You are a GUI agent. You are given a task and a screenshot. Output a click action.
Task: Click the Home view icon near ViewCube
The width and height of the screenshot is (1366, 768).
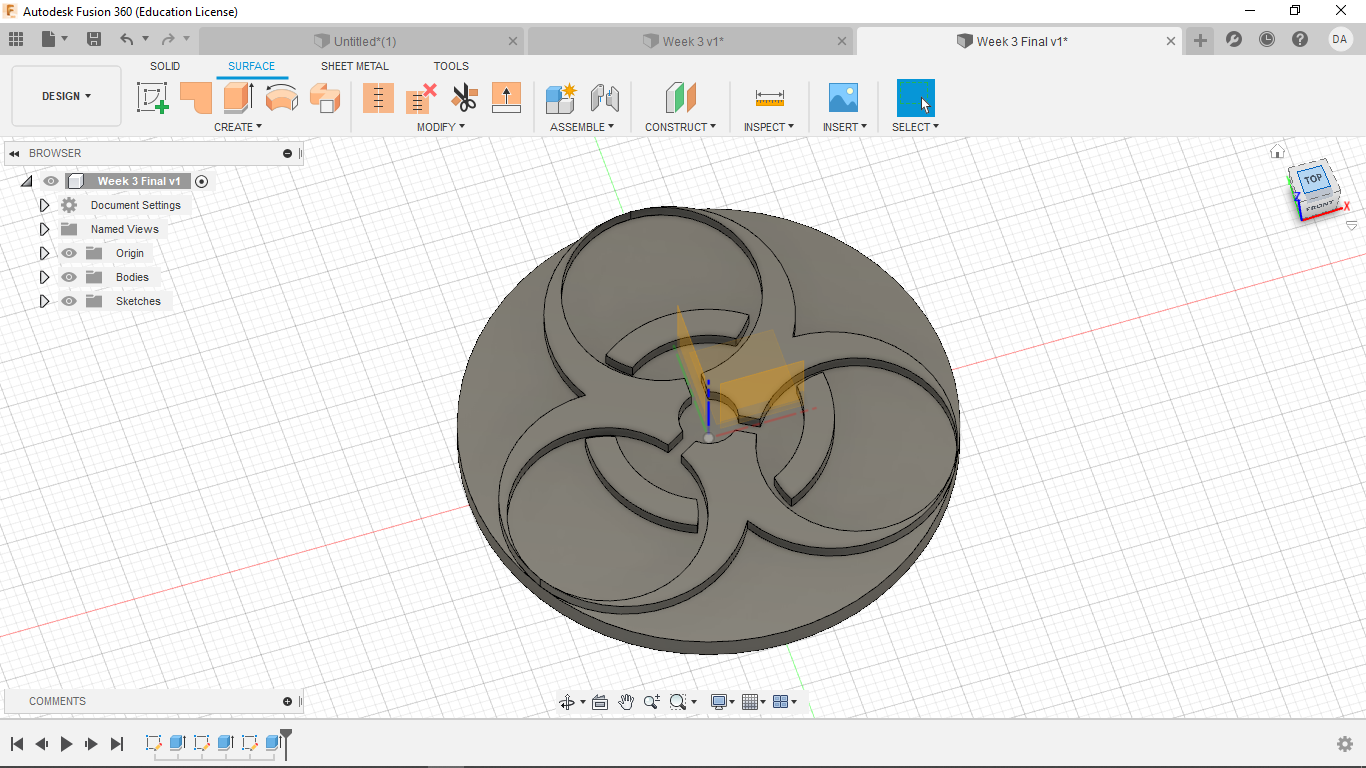coord(1277,152)
